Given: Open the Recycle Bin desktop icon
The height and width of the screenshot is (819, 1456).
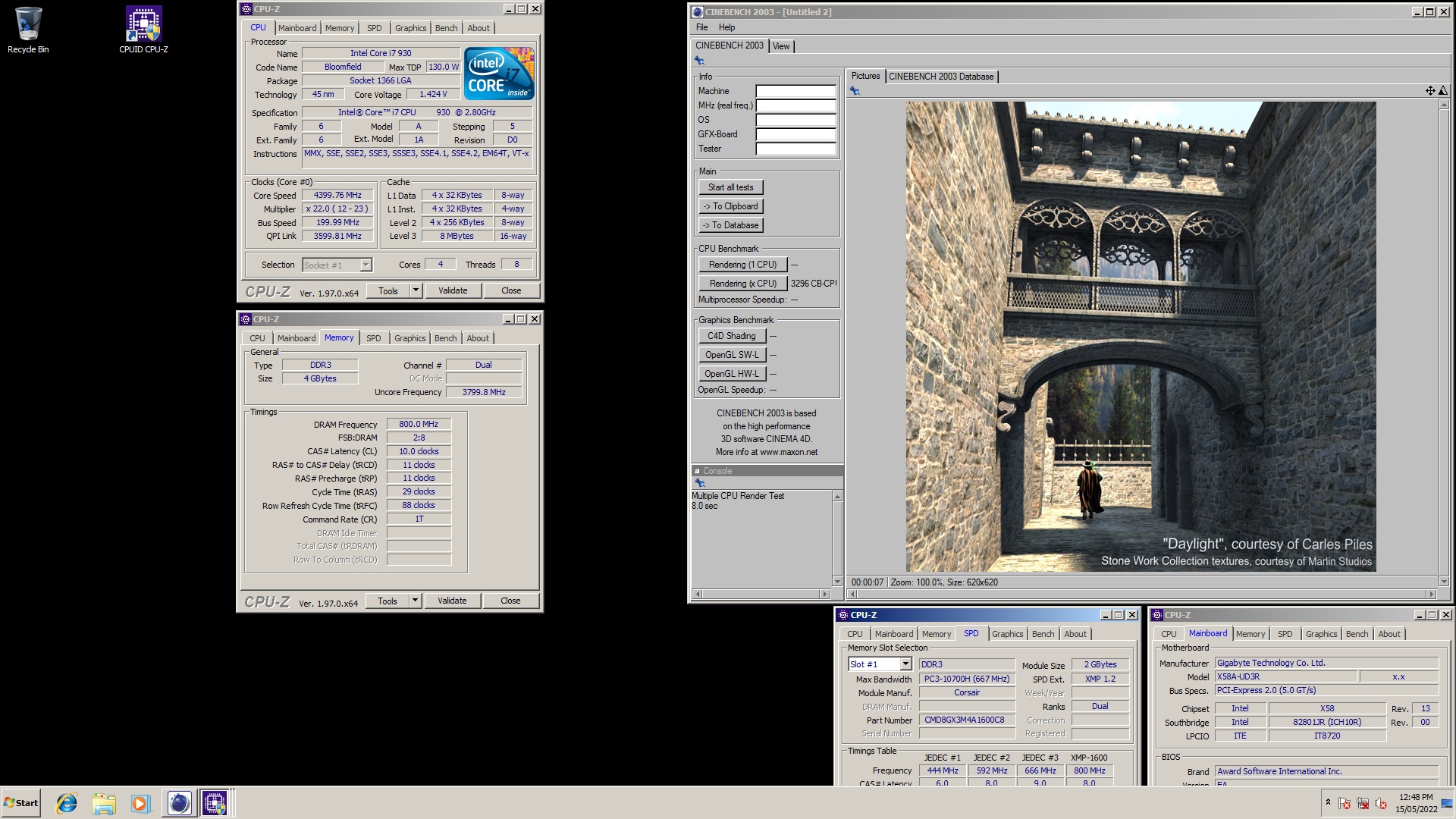Looking at the screenshot, I should (28, 30).
